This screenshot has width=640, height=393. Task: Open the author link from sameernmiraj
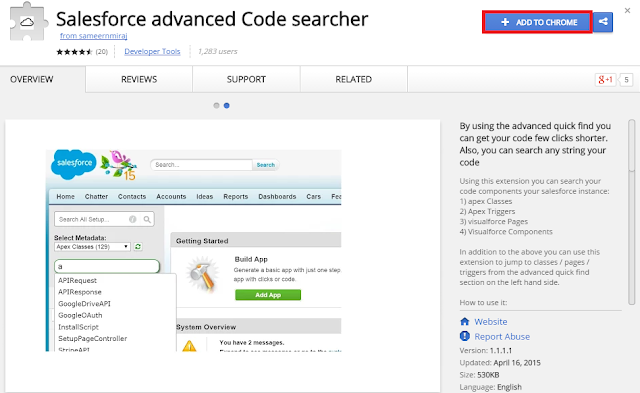click(93, 36)
